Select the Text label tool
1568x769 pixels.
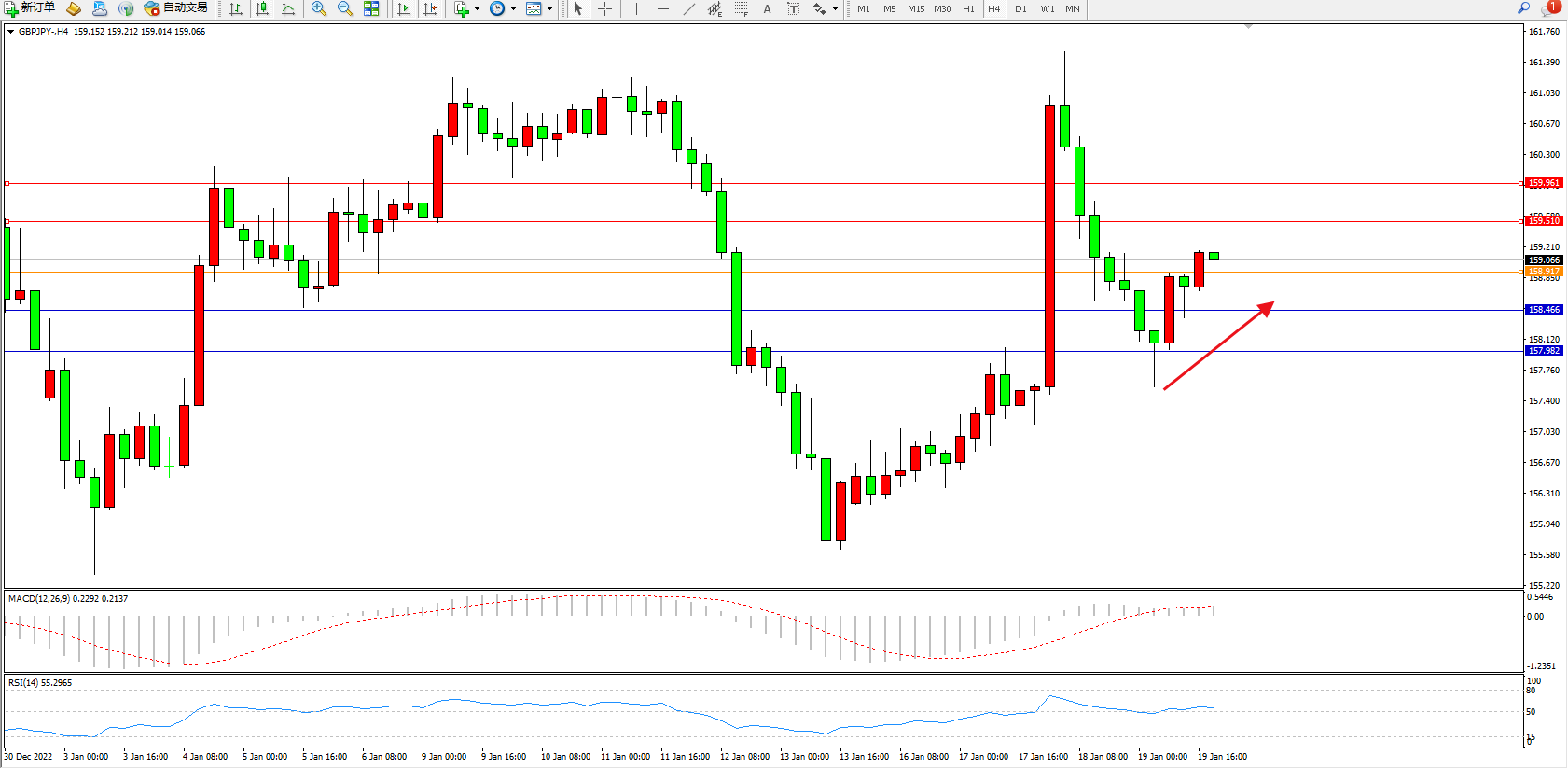tap(767, 8)
